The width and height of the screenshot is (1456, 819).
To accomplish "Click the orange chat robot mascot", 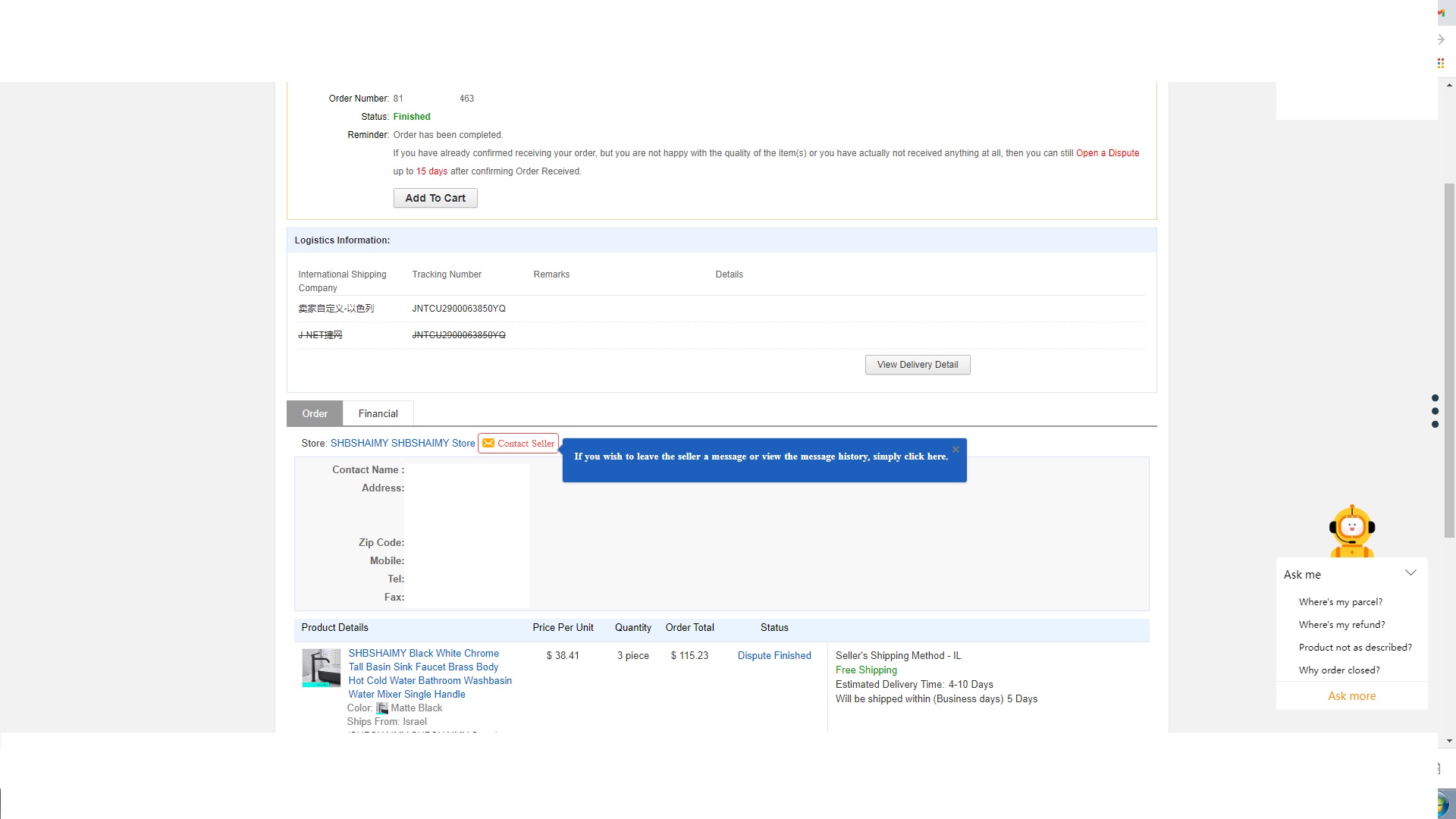I will click(1351, 530).
